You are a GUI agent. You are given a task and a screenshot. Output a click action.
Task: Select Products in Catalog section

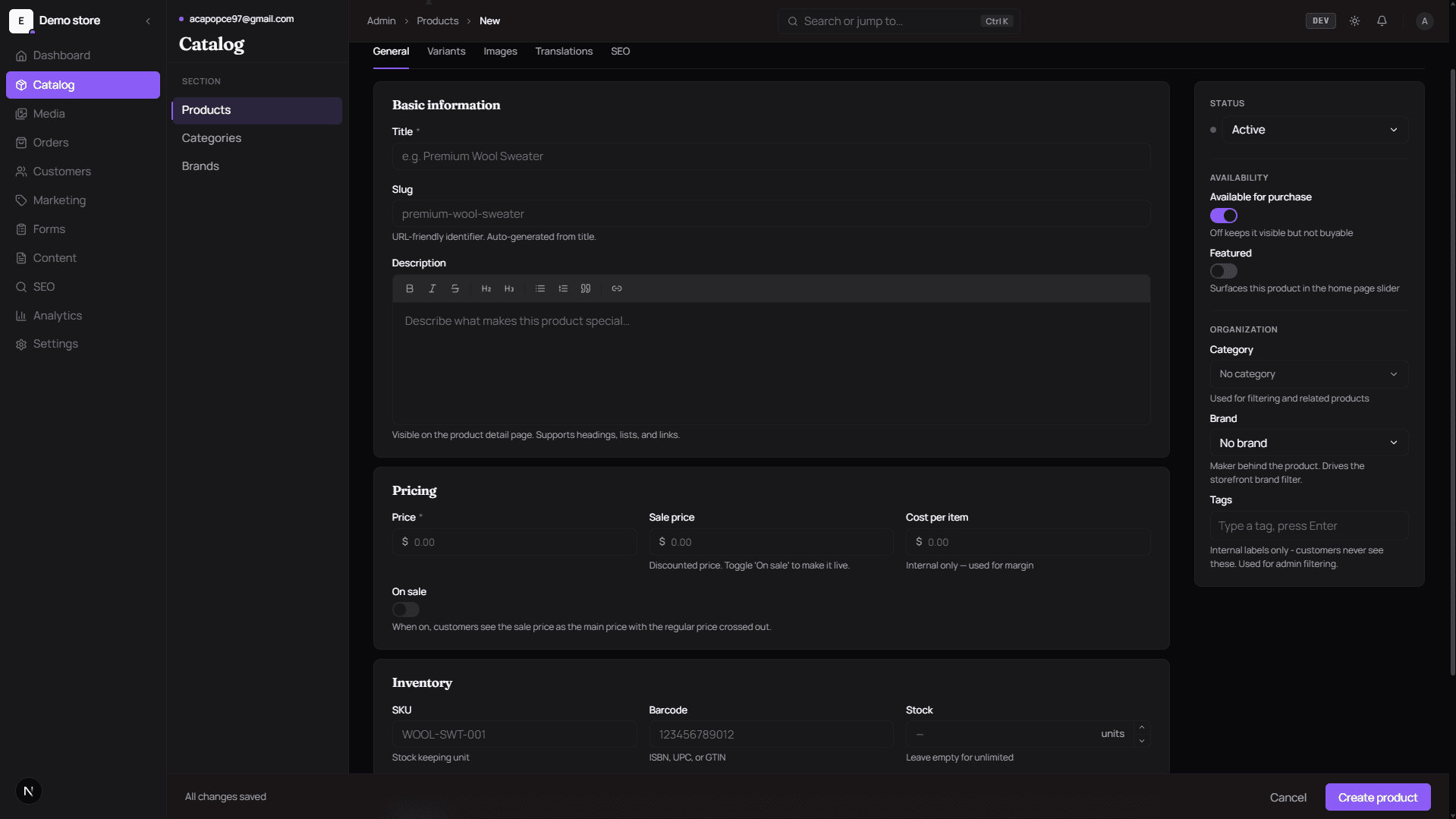click(257, 110)
